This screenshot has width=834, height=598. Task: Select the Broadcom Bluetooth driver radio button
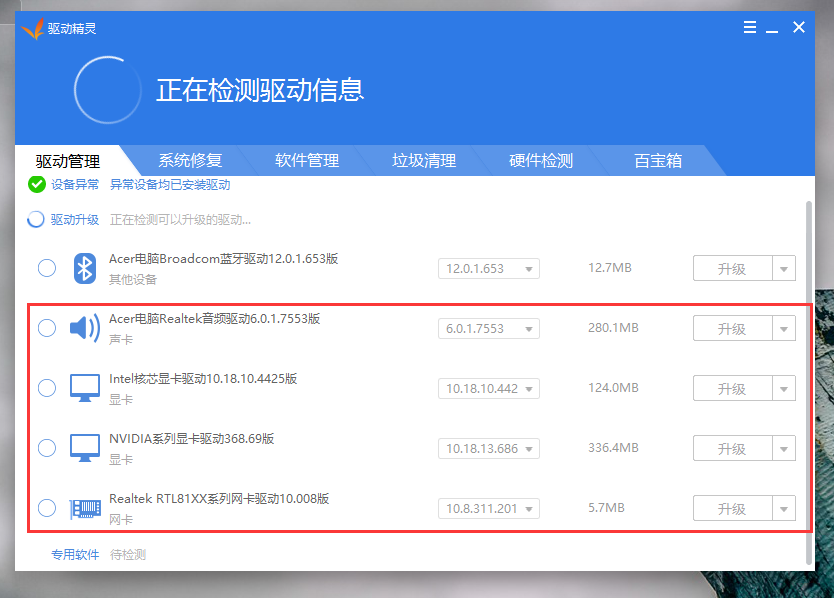[47, 268]
